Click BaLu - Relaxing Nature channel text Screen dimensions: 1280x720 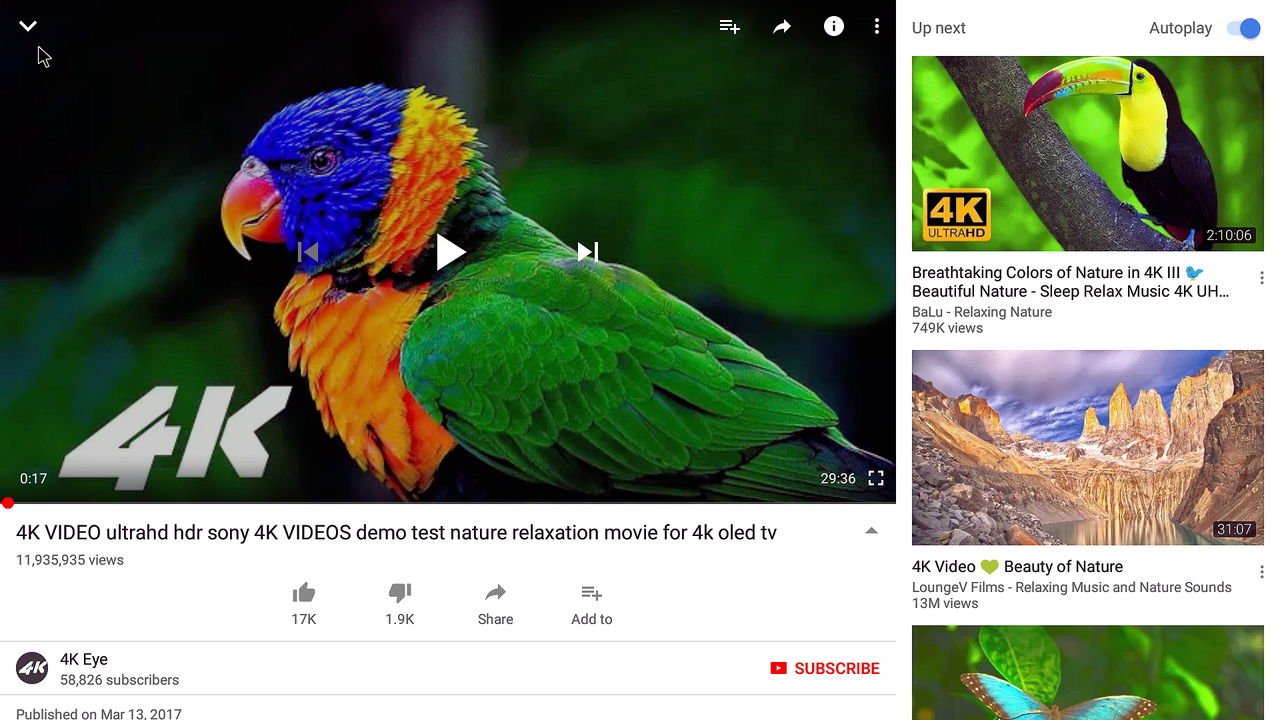tap(982, 312)
